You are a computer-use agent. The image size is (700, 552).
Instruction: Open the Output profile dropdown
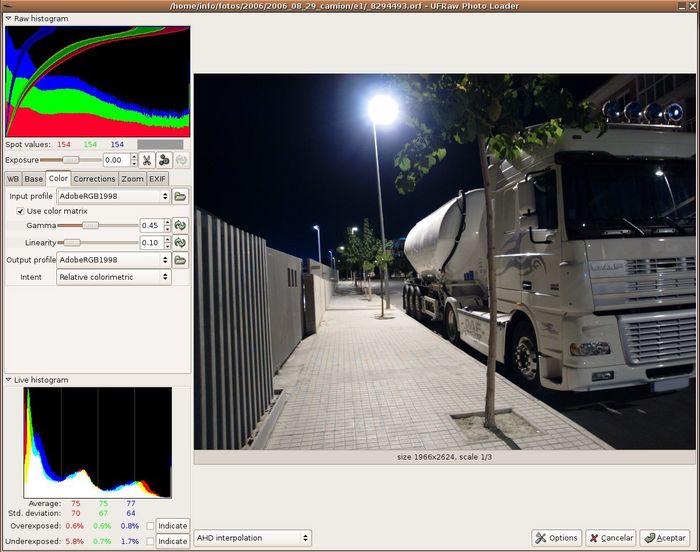click(113, 260)
